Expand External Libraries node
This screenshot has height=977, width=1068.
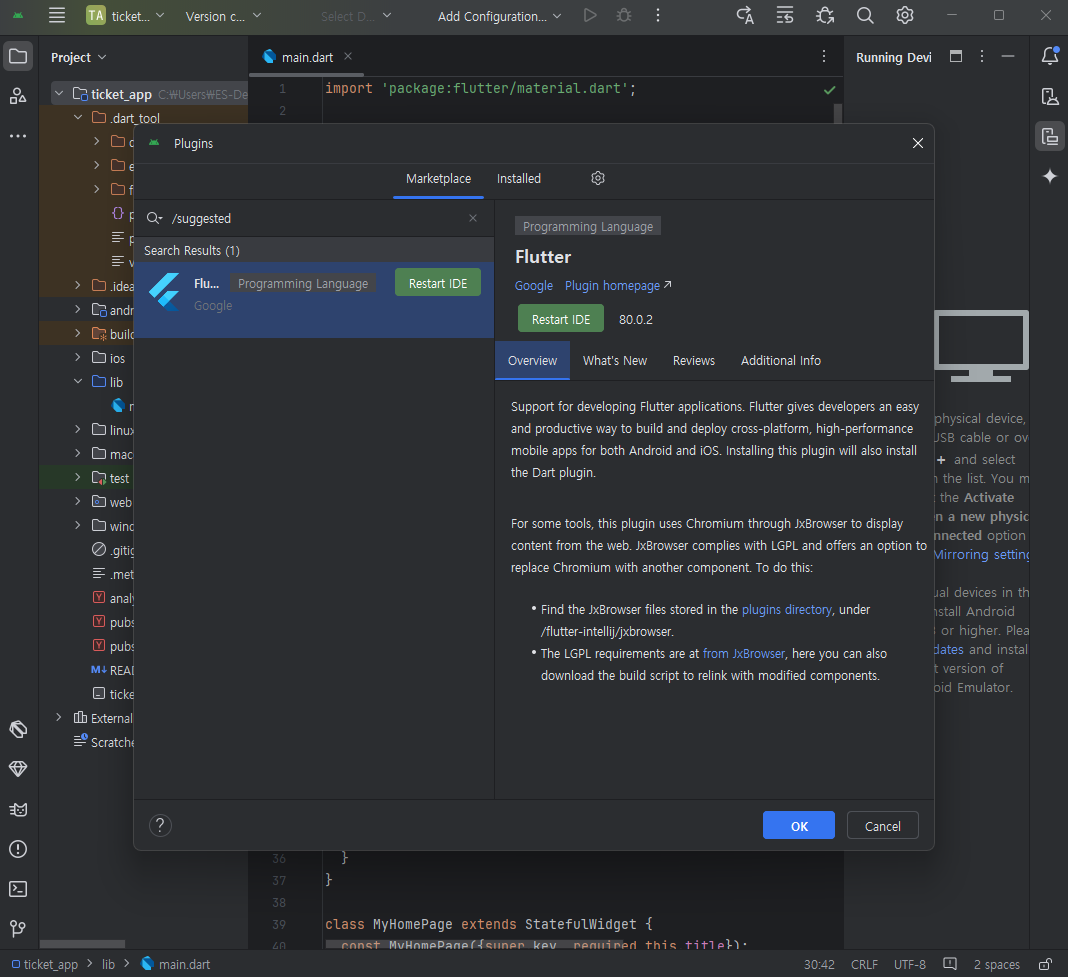[x=59, y=717]
